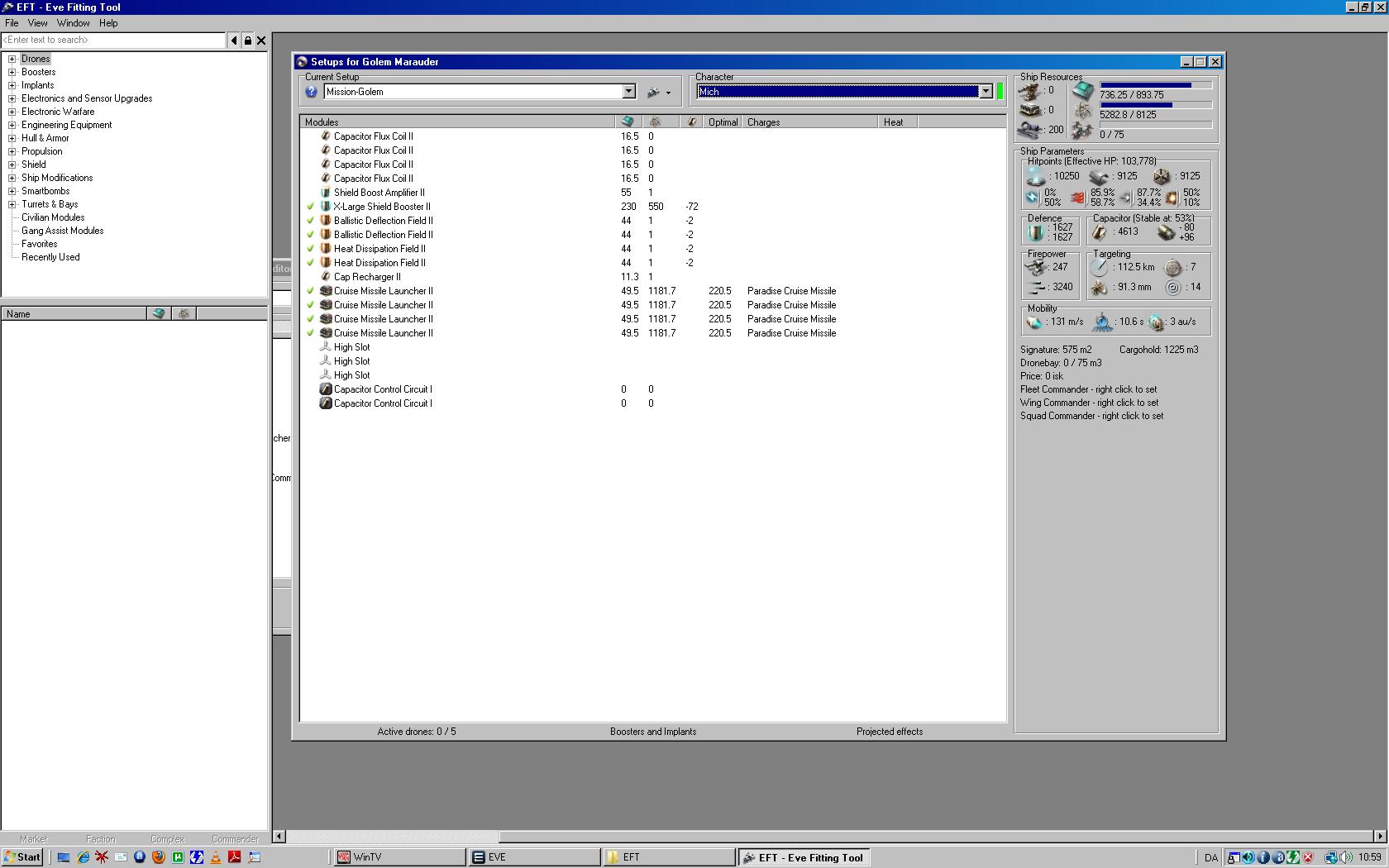This screenshot has height=868, width=1389.
Task: Expand Electronics and Sensor Upgrades node
Action: (x=12, y=98)
